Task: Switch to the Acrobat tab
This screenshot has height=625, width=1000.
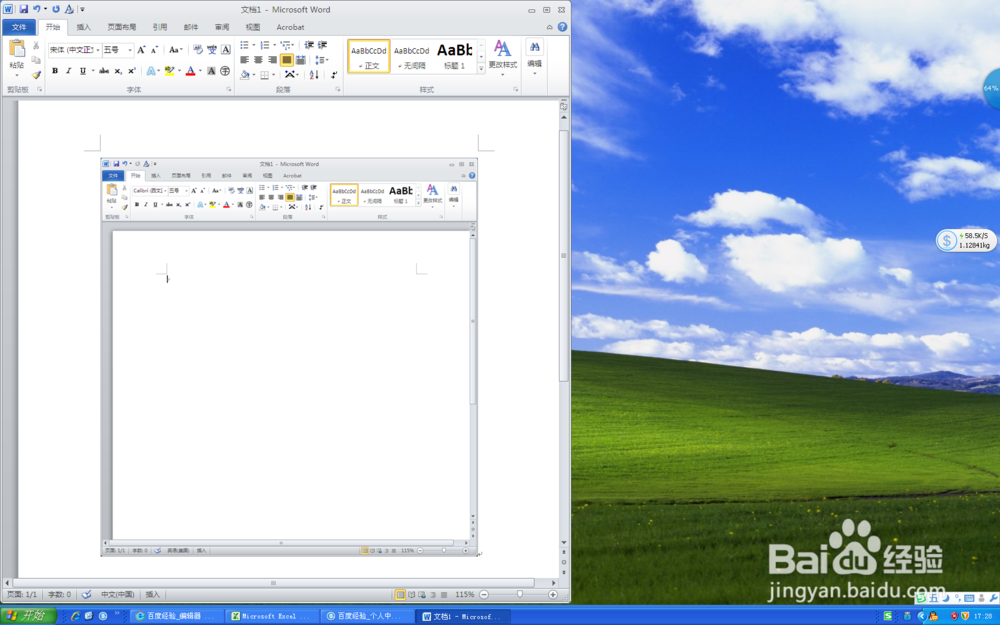Action: click(x=290, y=27)
